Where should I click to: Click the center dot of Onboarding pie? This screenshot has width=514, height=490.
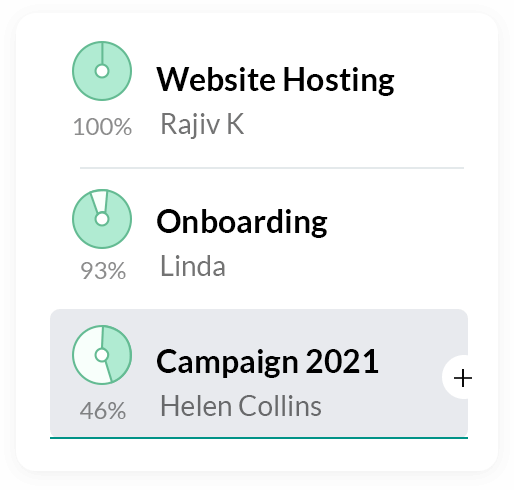[x=102, y=219]
